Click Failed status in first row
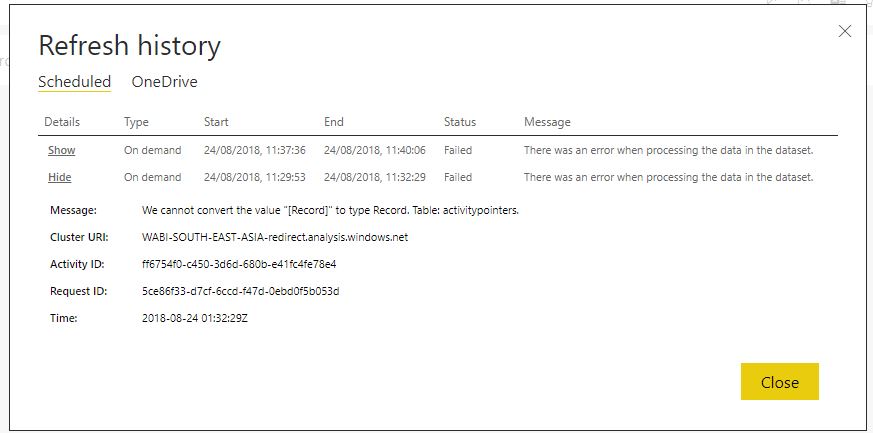Image resolution: width=873 pixels, height=433 pixels. (458, 150)
